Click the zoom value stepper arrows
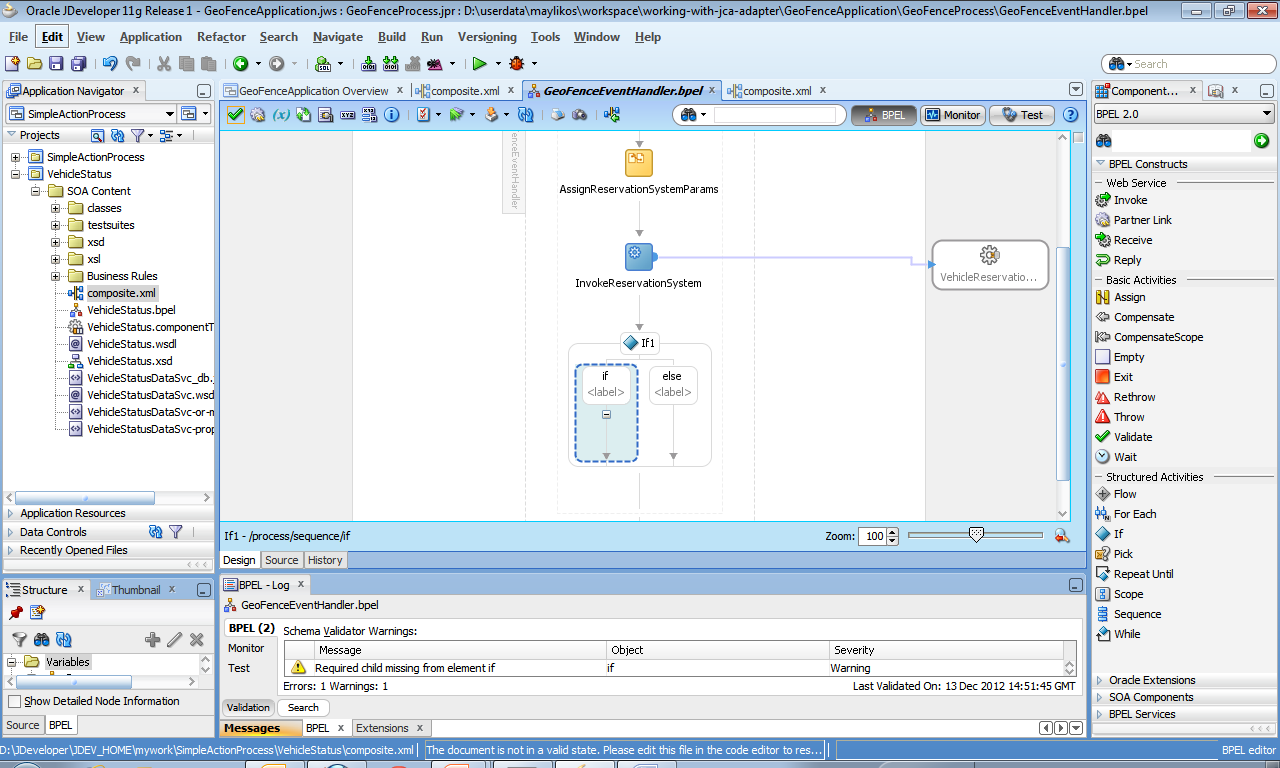The height and width of the screenshot is (768, 1280). pyautogui.click(x=893, y=536)
